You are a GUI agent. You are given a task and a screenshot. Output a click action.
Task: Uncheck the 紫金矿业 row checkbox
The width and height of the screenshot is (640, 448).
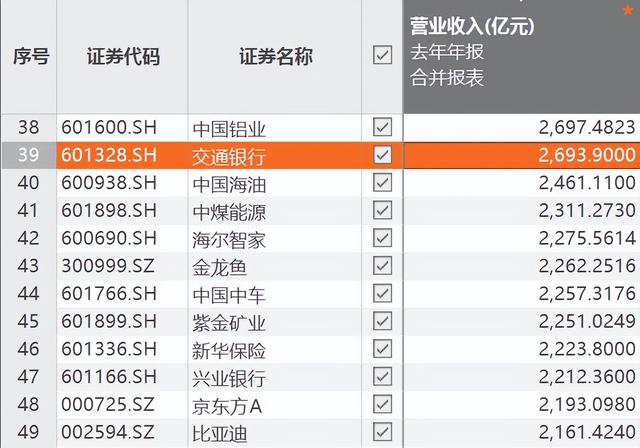[382, 321]
